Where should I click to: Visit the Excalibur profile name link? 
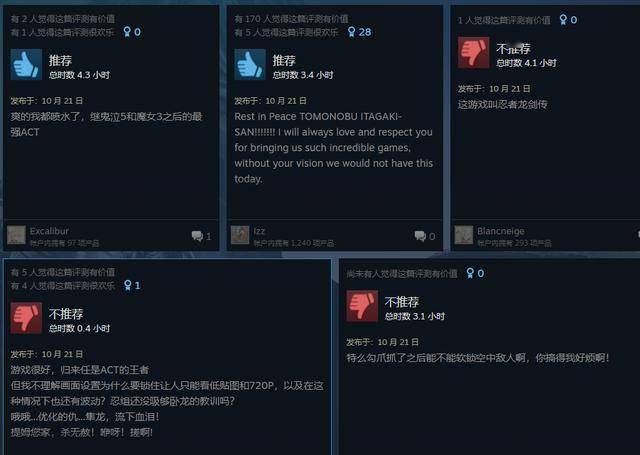pyautogui.click(x=49, y=231)
